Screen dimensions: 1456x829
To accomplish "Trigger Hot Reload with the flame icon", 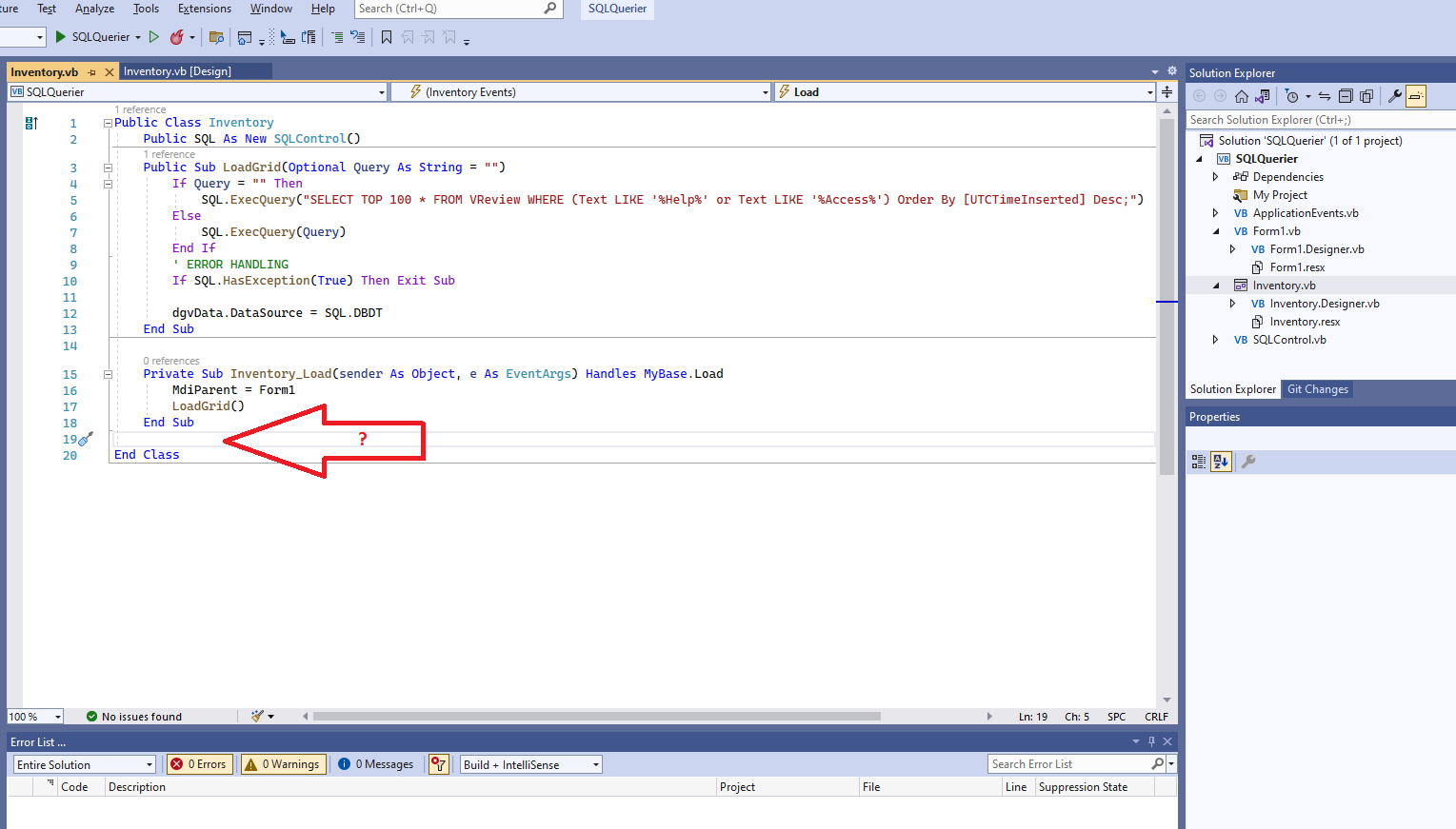I will coord(176,37).
